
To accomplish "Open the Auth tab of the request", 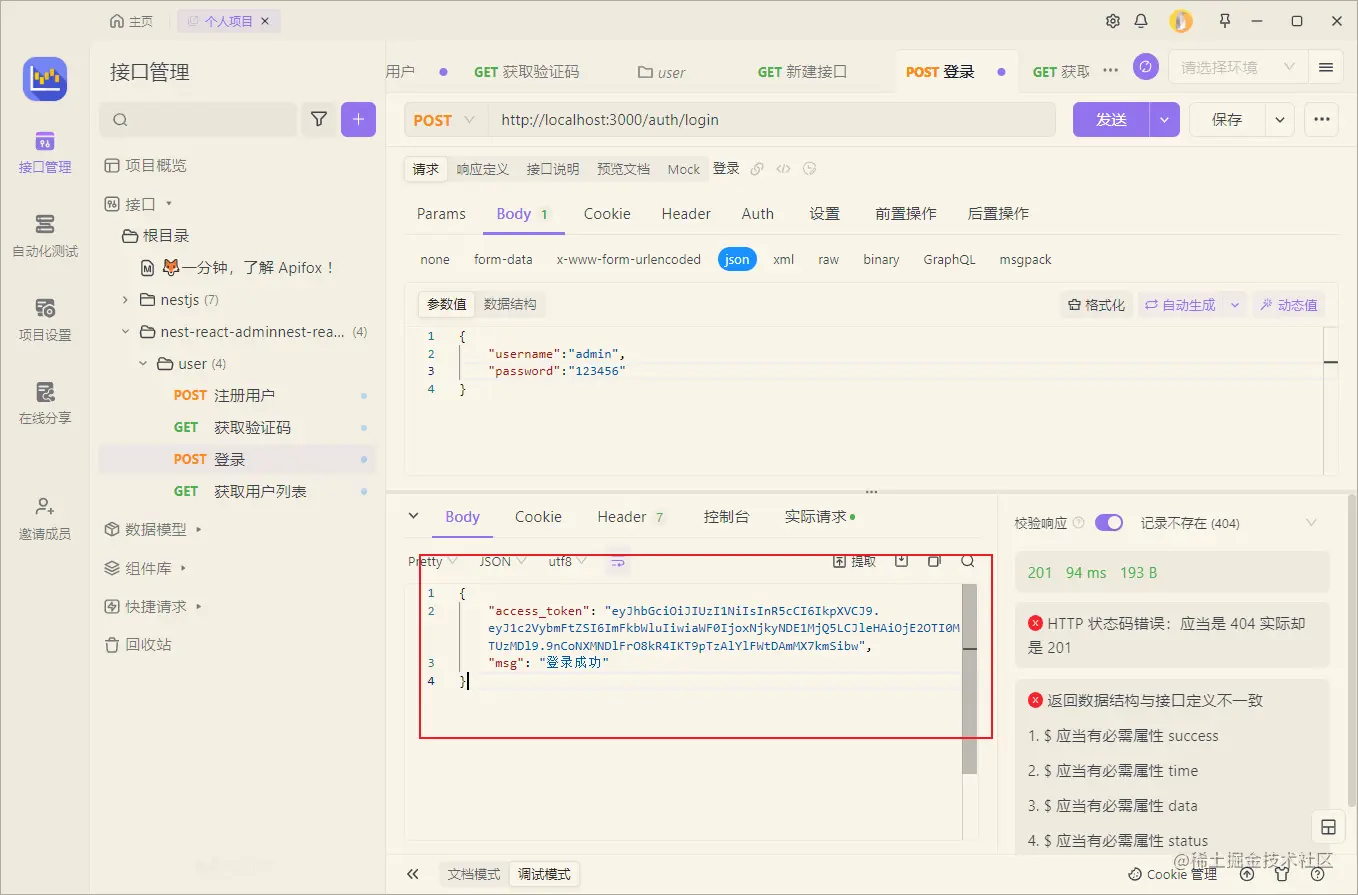I will pyautogui.click(x=757, y=213).
